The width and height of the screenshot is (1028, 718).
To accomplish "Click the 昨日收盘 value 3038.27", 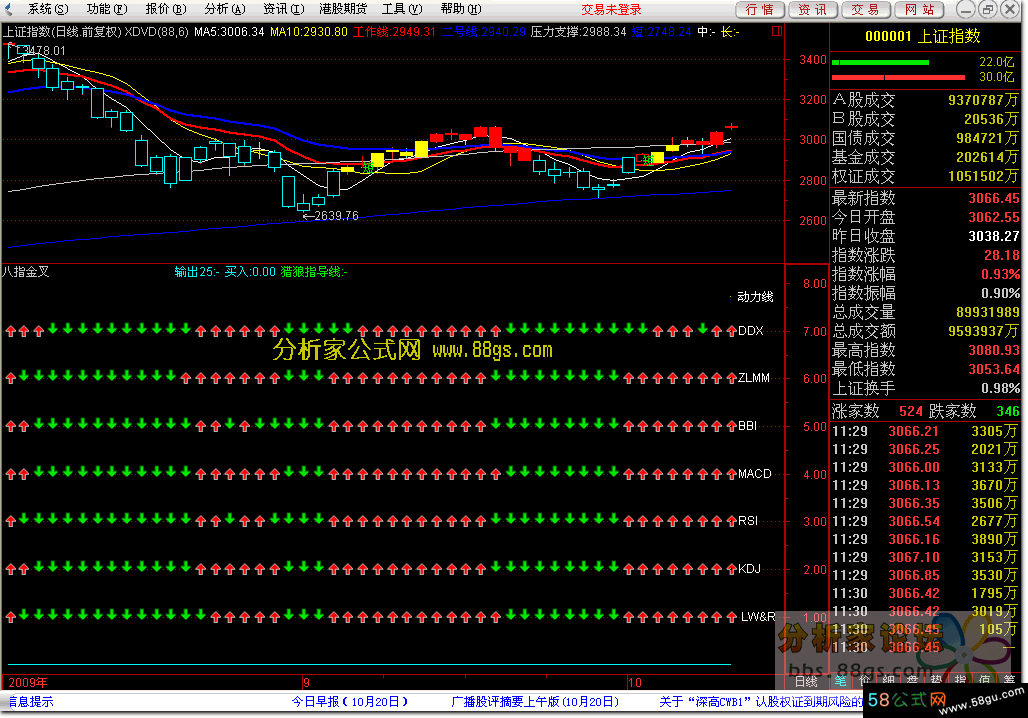I will click(994, 237).
